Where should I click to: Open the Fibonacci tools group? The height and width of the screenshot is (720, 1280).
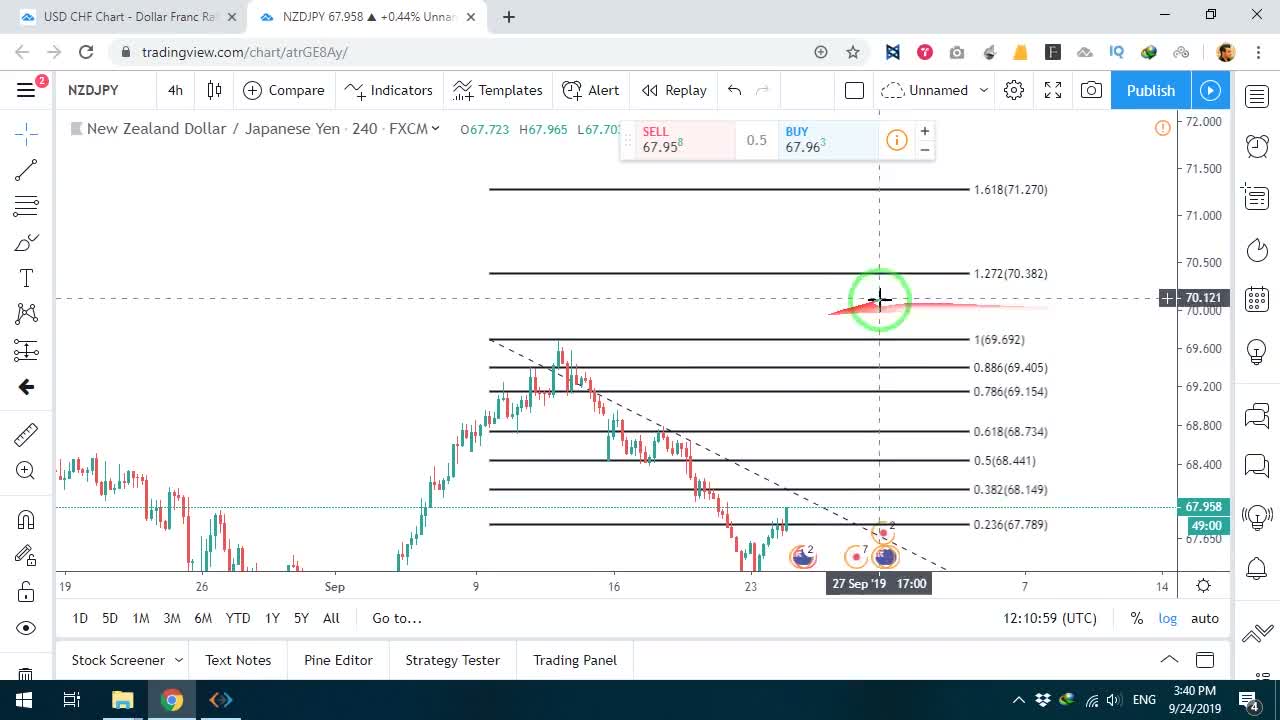pos(27,207)
